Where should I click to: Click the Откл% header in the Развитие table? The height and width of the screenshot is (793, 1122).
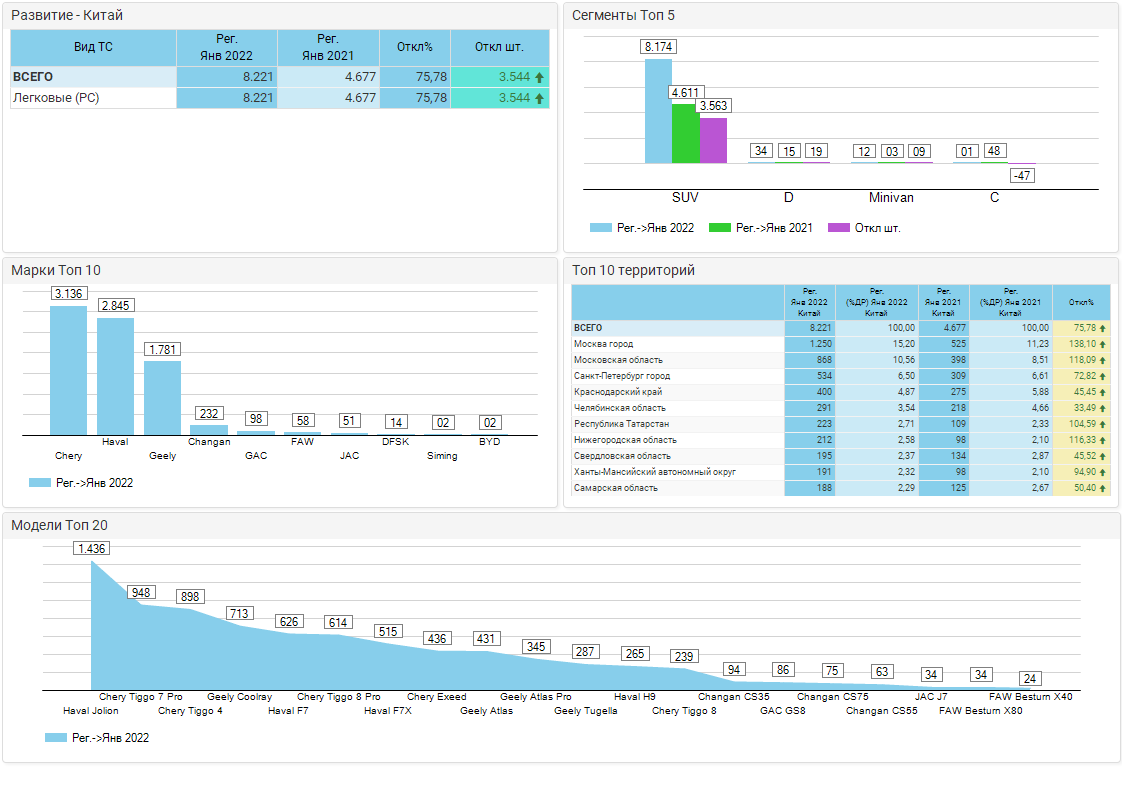point(414,47)
